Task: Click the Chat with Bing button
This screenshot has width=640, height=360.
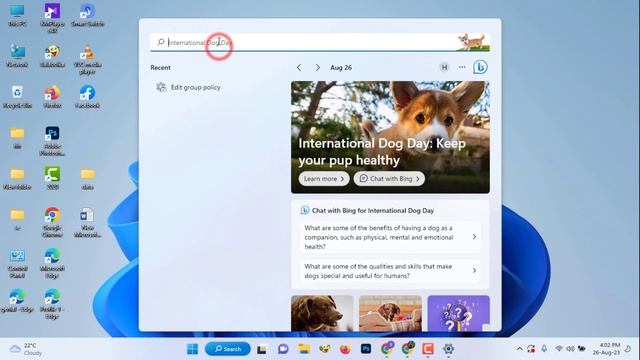Action: tap(389, 179)
